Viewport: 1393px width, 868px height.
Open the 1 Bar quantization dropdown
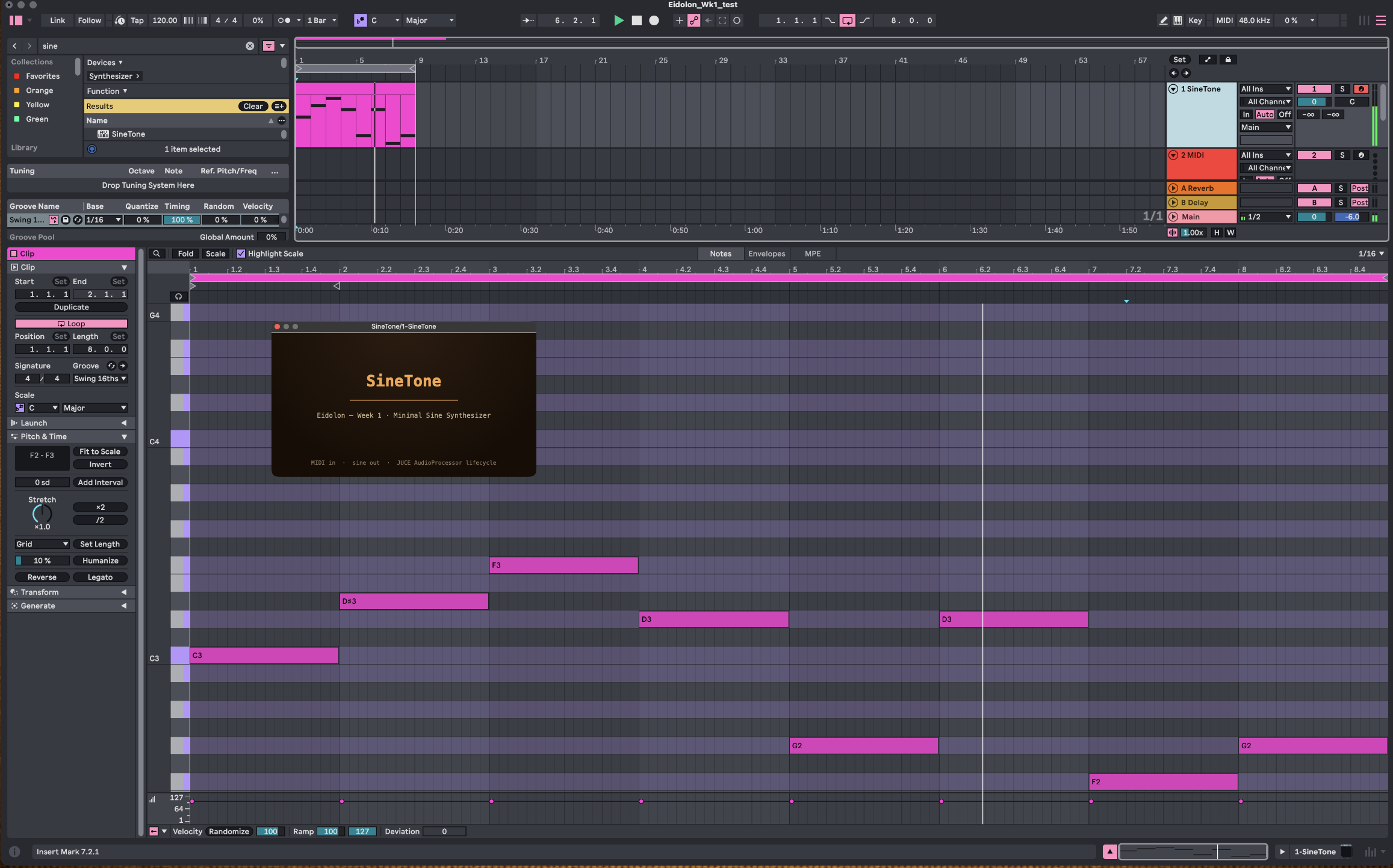[321, 20]
